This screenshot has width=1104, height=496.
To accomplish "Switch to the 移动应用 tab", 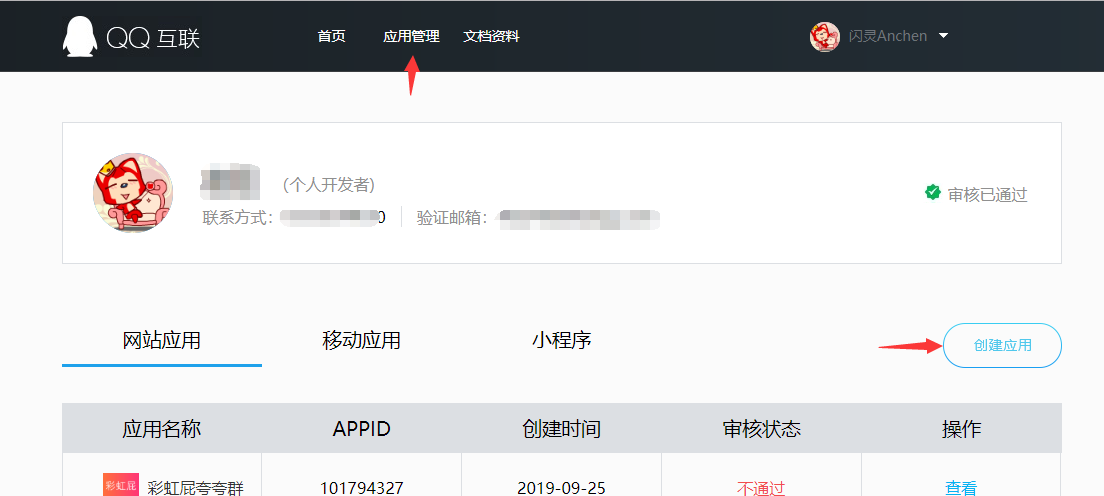I will point(361,341).
